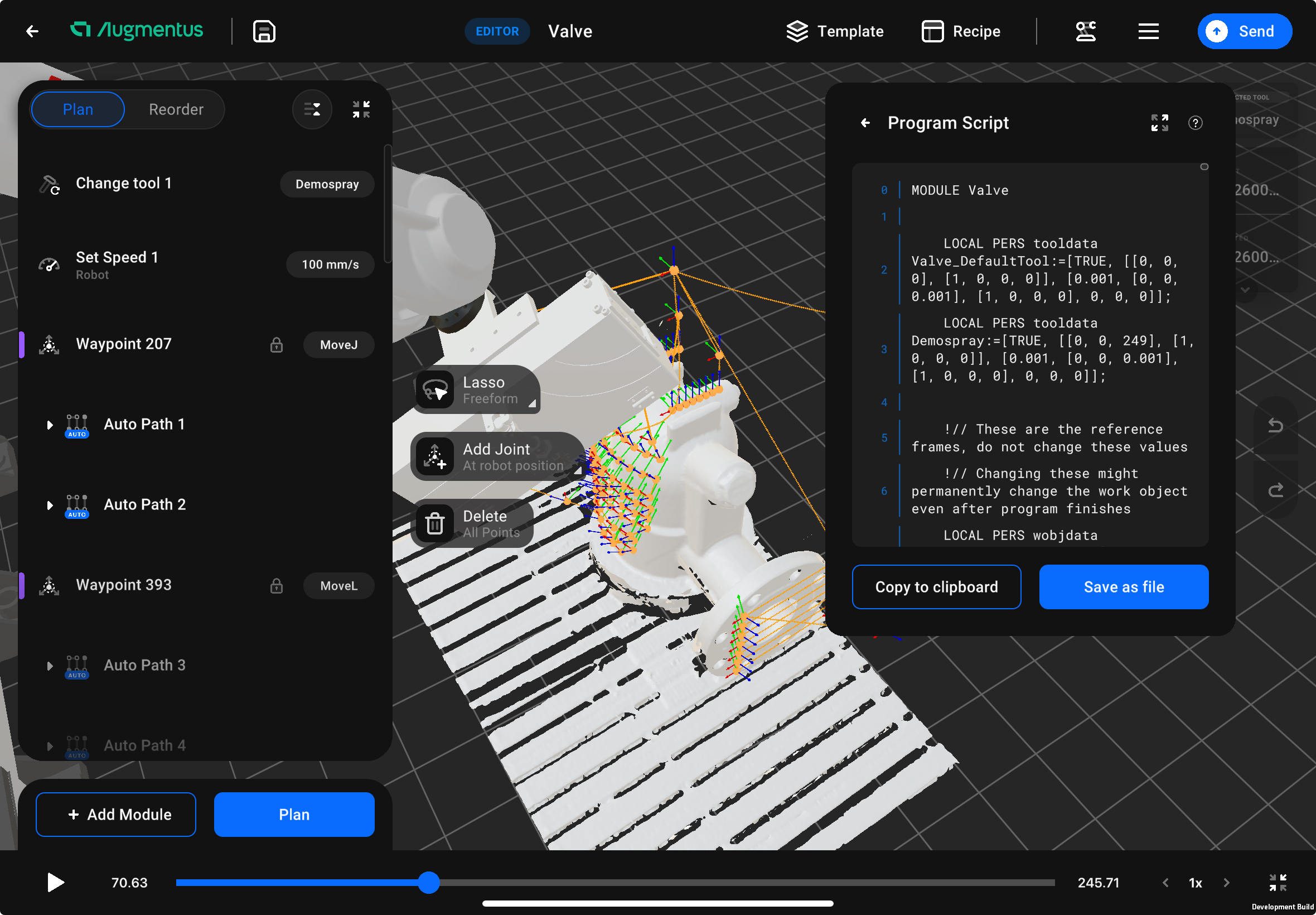Click the playback timeline slider handle

pyautogui.click(x=428, y=882)
